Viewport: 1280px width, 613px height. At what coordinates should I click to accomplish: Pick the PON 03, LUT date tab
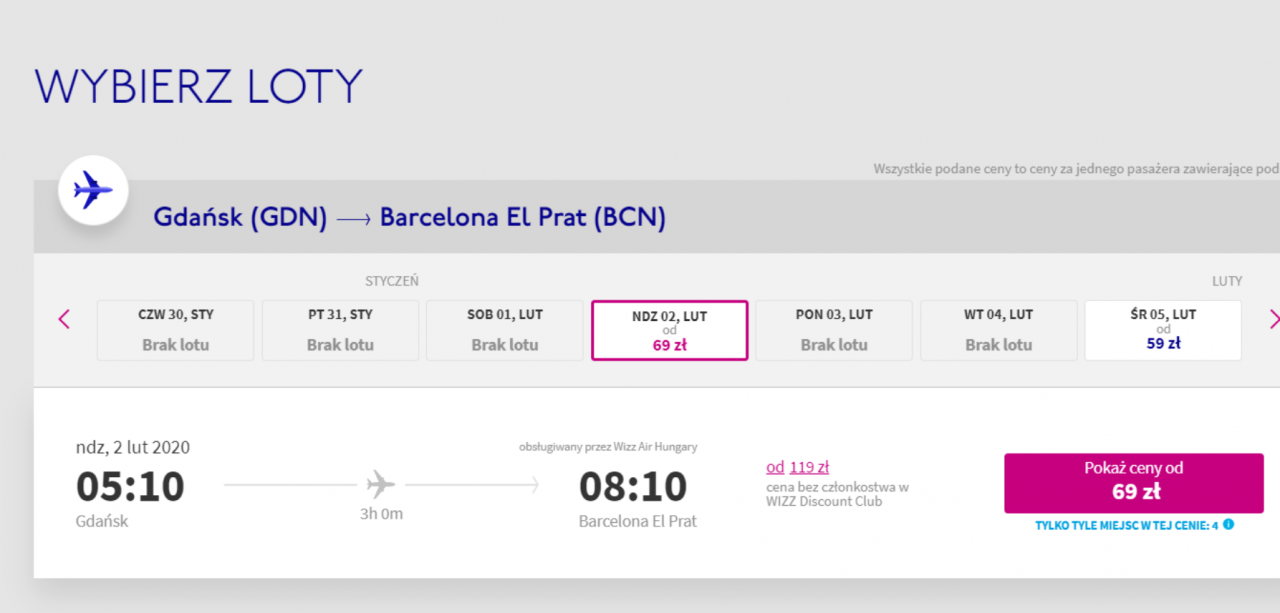[x=834, y=330]
